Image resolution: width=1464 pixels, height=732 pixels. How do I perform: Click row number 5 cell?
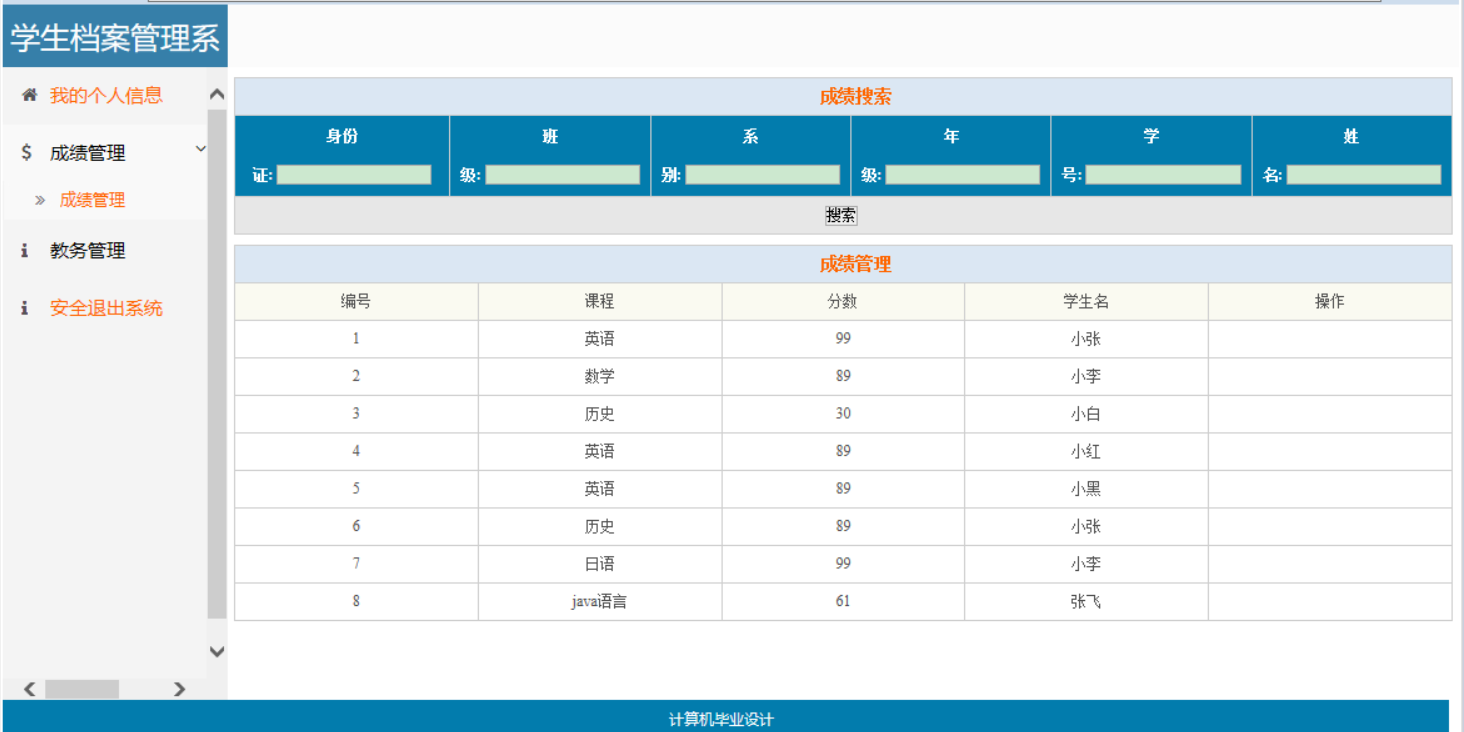click(x=356, y=489)
